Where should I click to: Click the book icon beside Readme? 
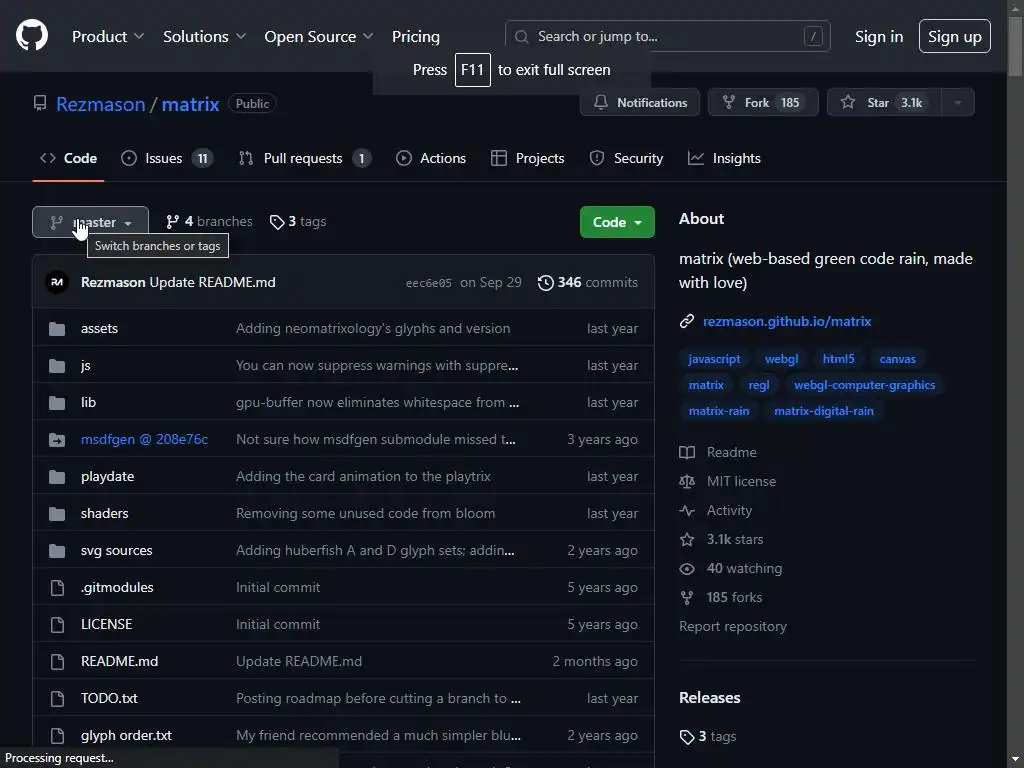(687, 453)
